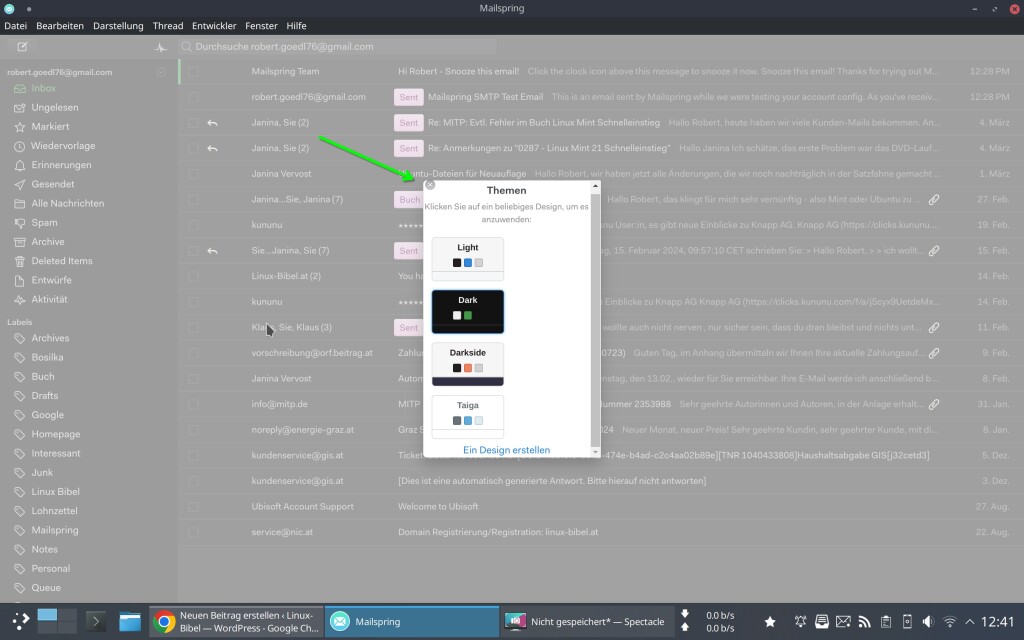
Task: Select the Mailspring label
Action: click(55, 530)
